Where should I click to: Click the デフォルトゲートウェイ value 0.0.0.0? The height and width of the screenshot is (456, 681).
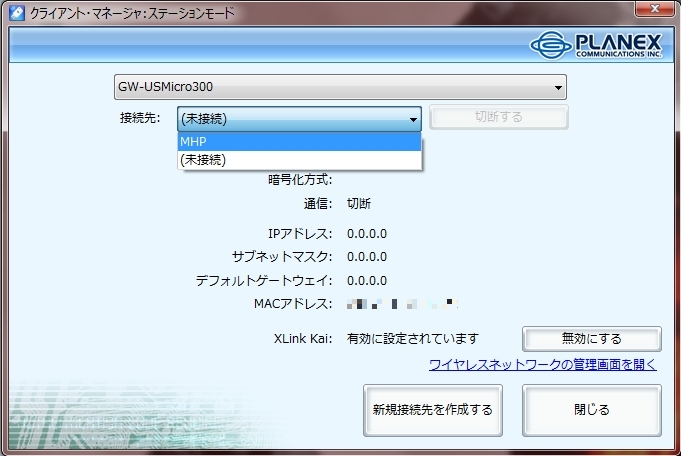click(367, 281)
